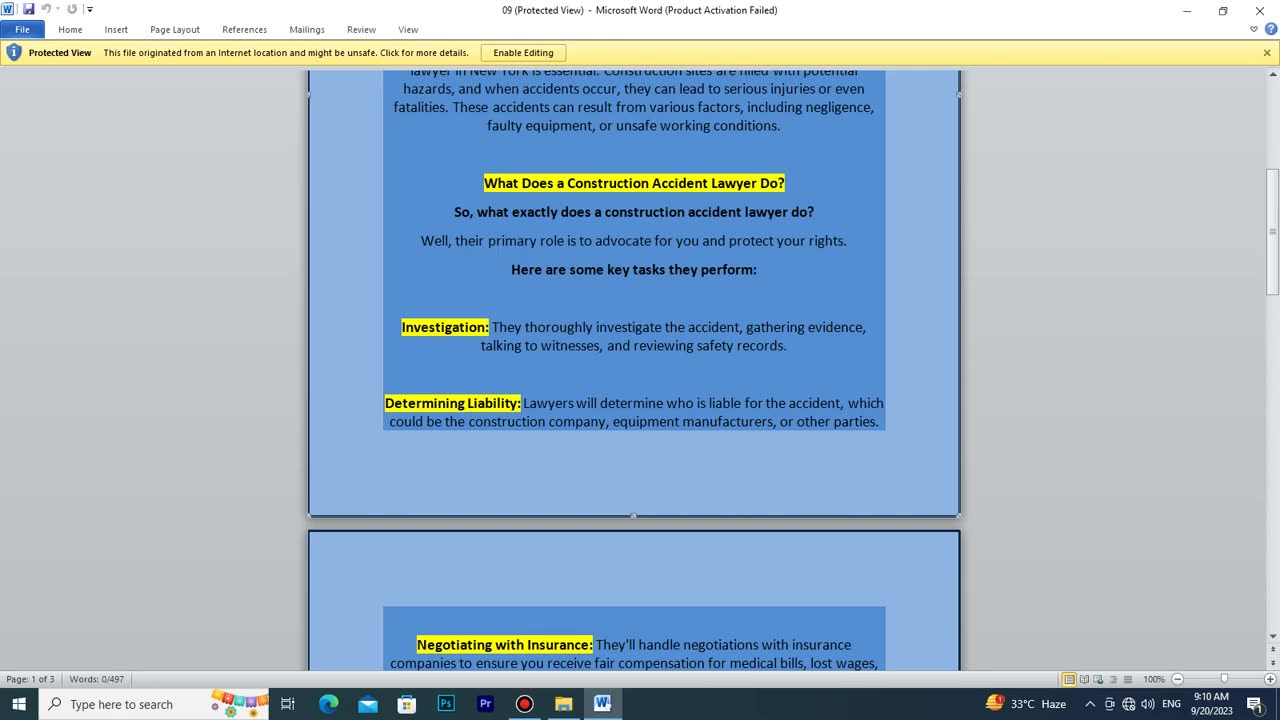The width and height of the screenshot is (1280, 720).
Task: Click the Protected View shield icon
Action: (14, 53)
